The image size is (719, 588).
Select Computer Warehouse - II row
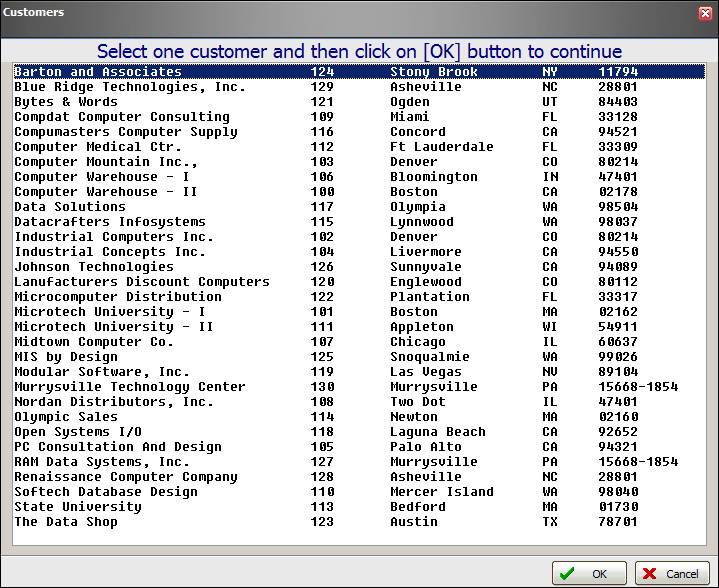(106, 192)
